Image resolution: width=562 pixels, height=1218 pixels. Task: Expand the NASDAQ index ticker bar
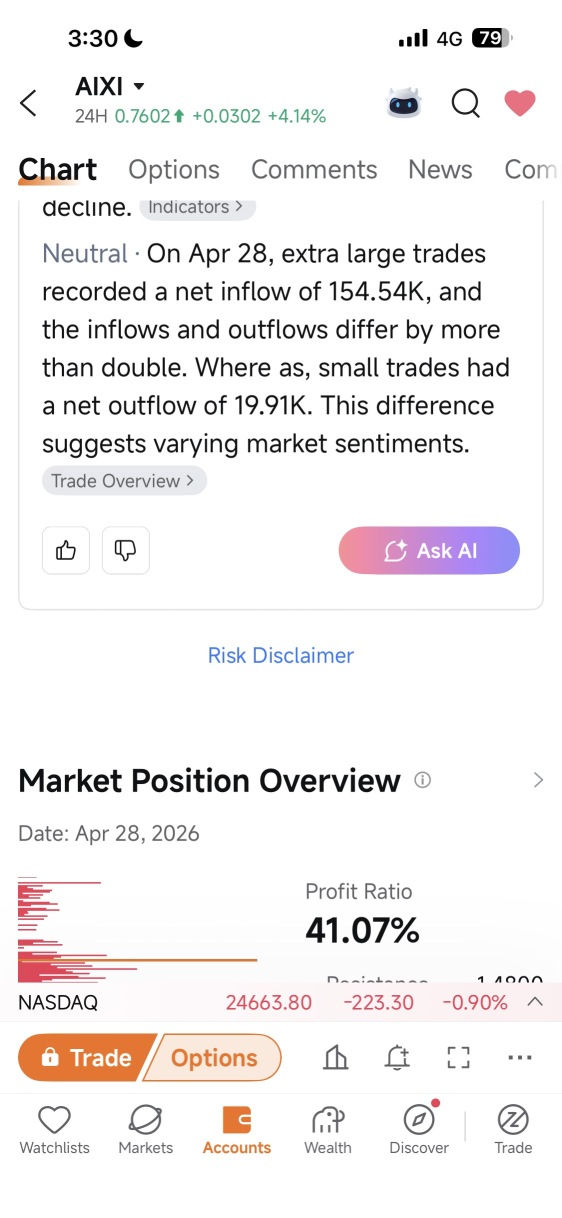(x=535, y=1002)
